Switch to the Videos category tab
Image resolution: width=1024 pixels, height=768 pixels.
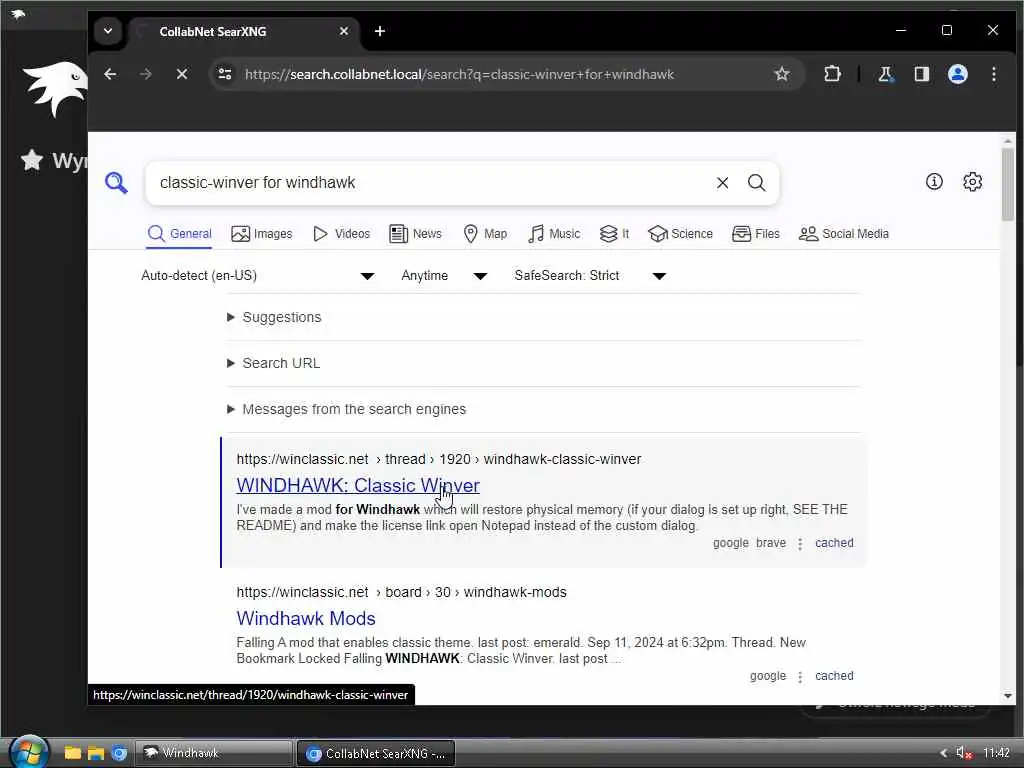pos(342,234)
